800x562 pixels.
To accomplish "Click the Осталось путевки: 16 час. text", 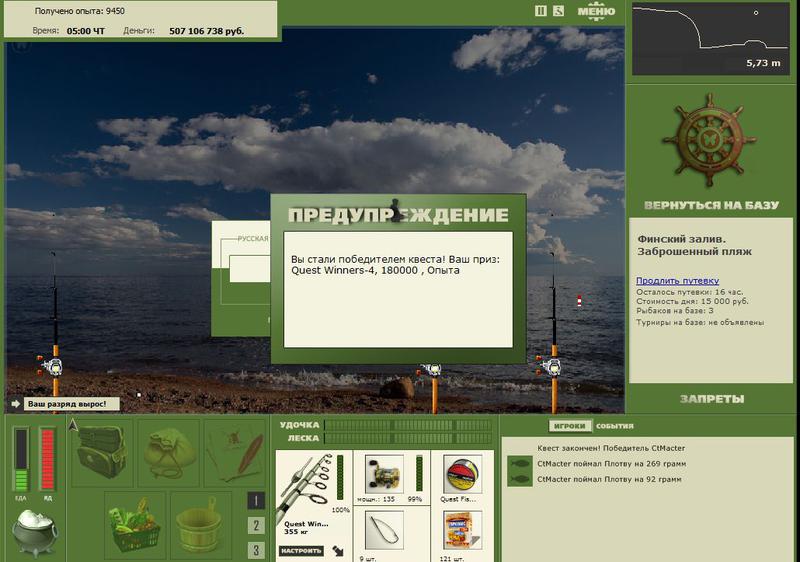I will click(689, 292).
